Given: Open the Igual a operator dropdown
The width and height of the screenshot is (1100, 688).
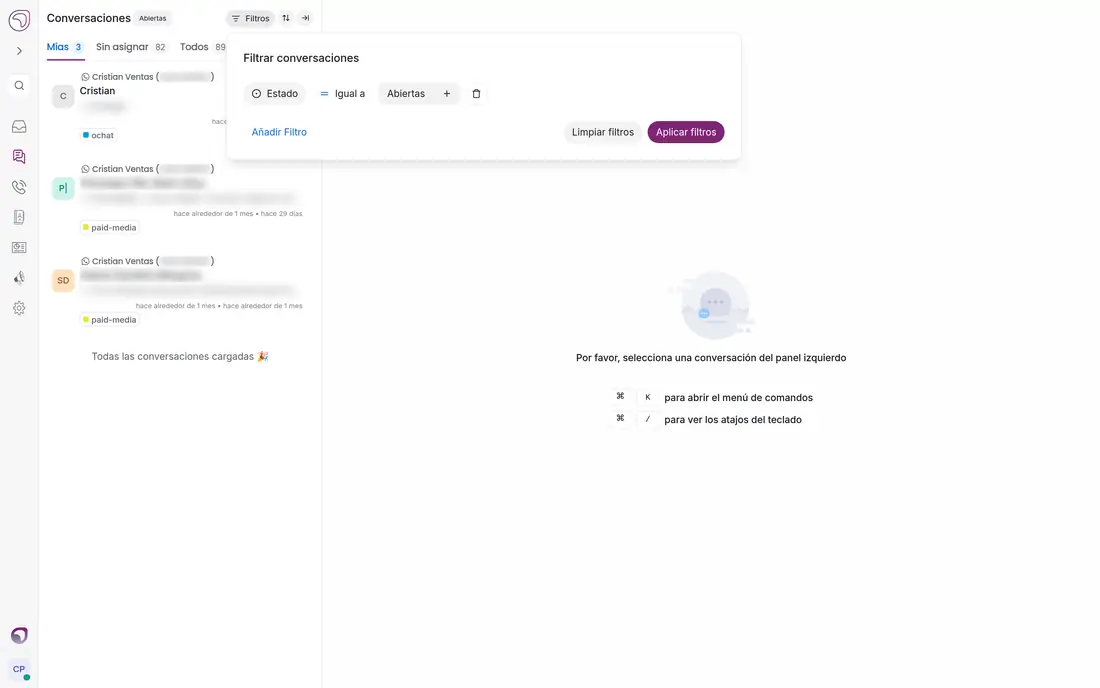Looking at the screenshot, I should (x=342, y=93).
